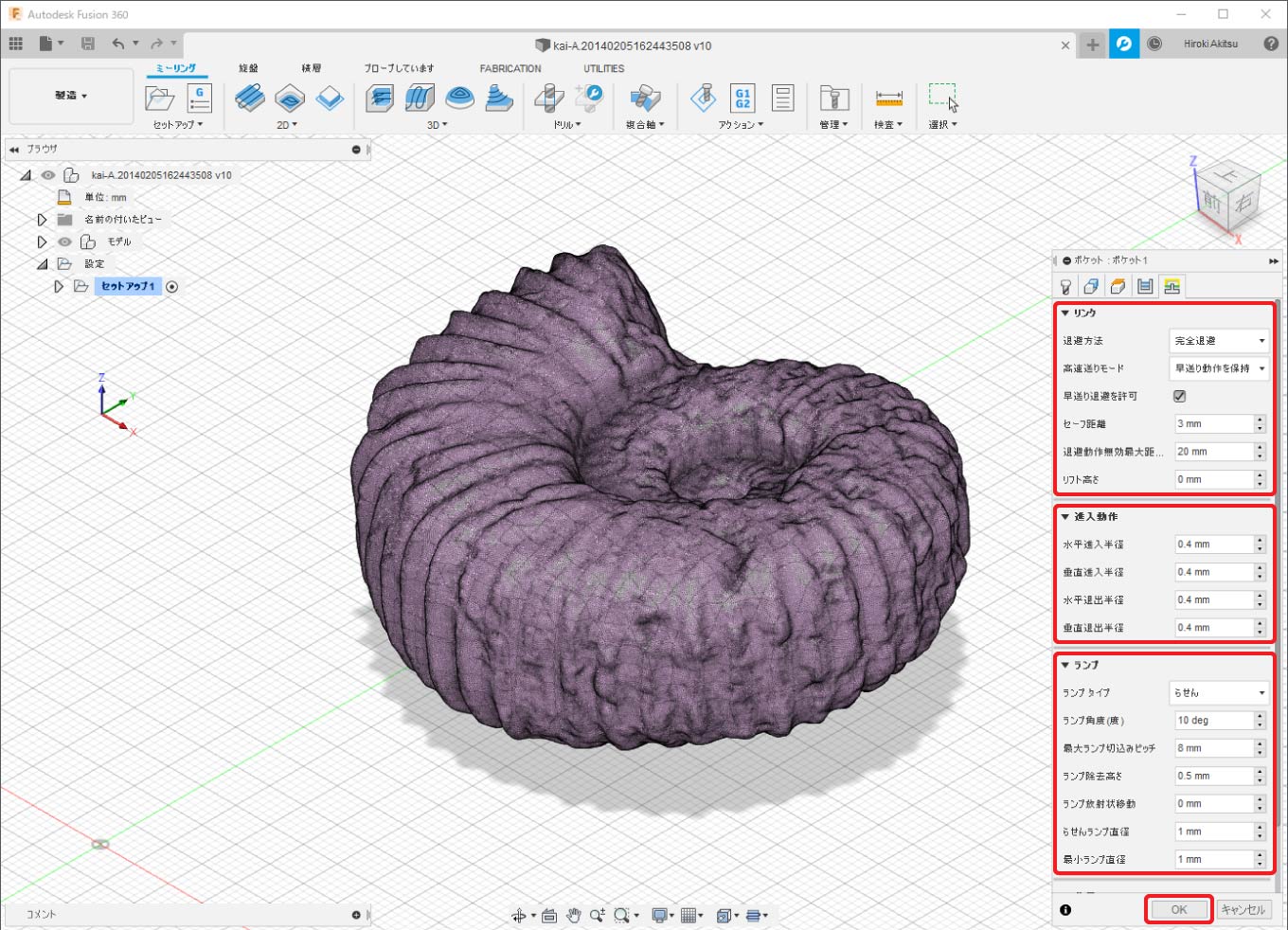Click the セーフ距離 value field
1288x930 pixels.
coord(1212,424)
